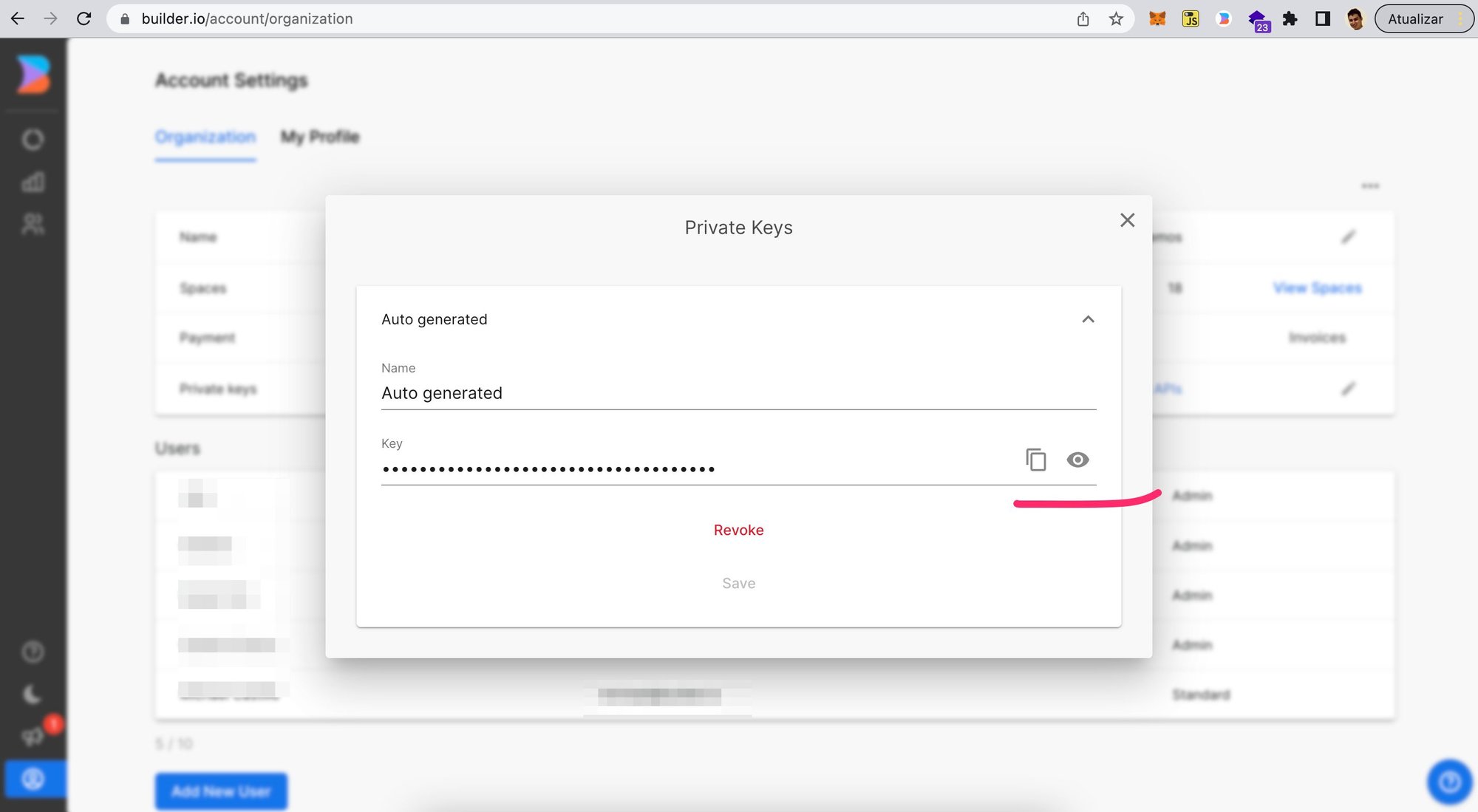Viewport: 1478px width, 812px height.
Task: Toggle dark mode moon icon
Action: (33, 694)
